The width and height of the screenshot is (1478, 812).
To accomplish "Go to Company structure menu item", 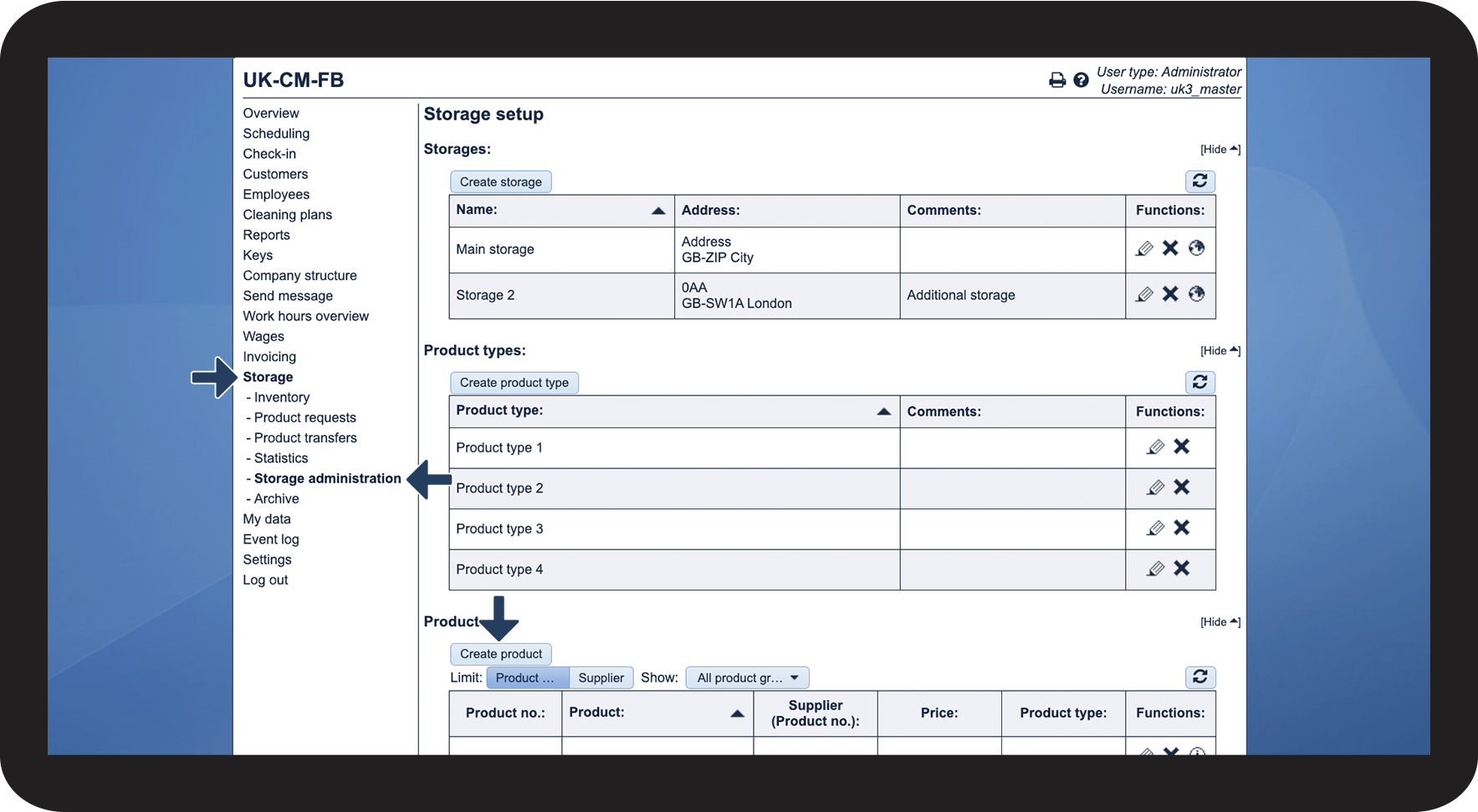I will click(x=299, y=276).
